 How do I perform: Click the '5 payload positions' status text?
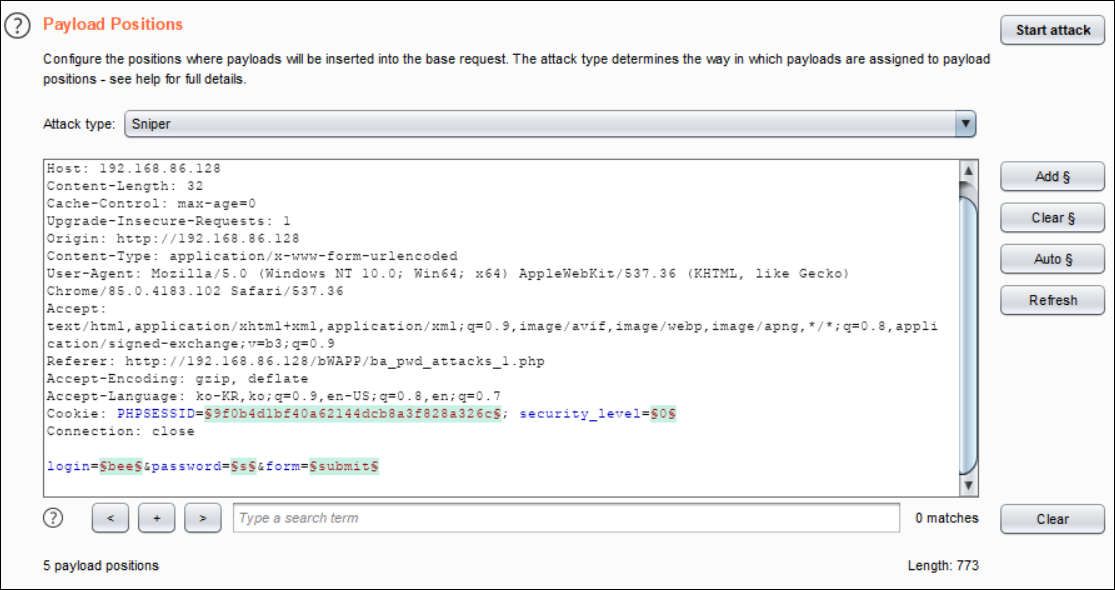point(101,566)
